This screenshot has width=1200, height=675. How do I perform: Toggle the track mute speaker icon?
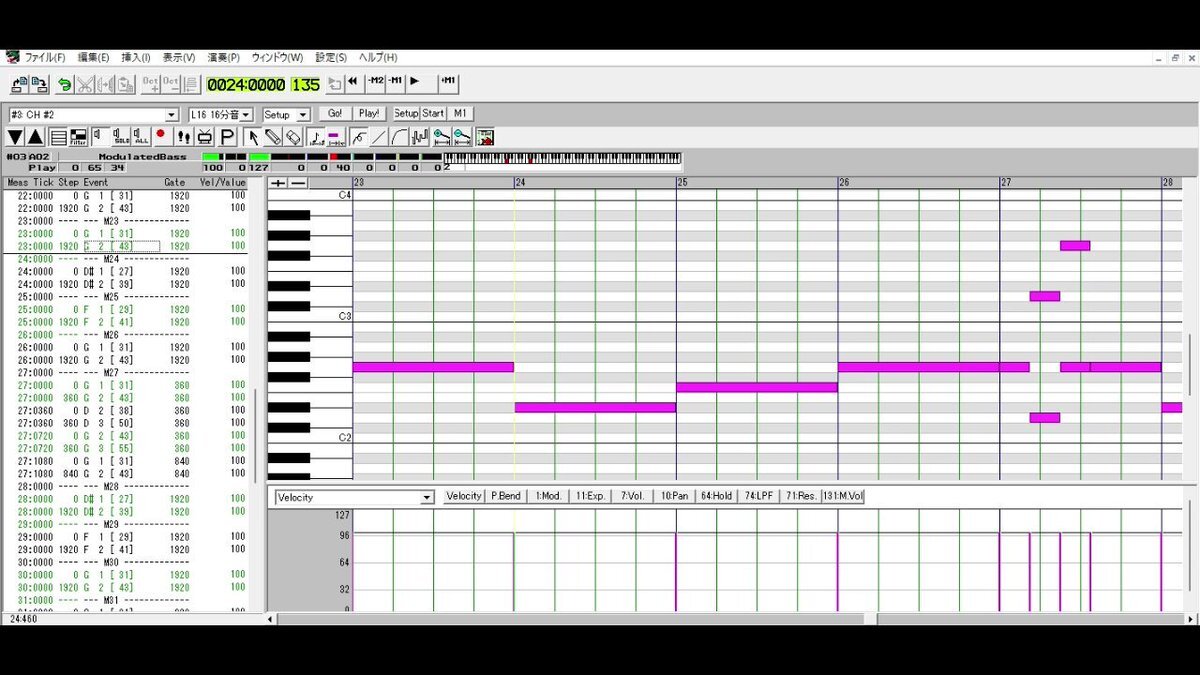click(x=100, y=136)
